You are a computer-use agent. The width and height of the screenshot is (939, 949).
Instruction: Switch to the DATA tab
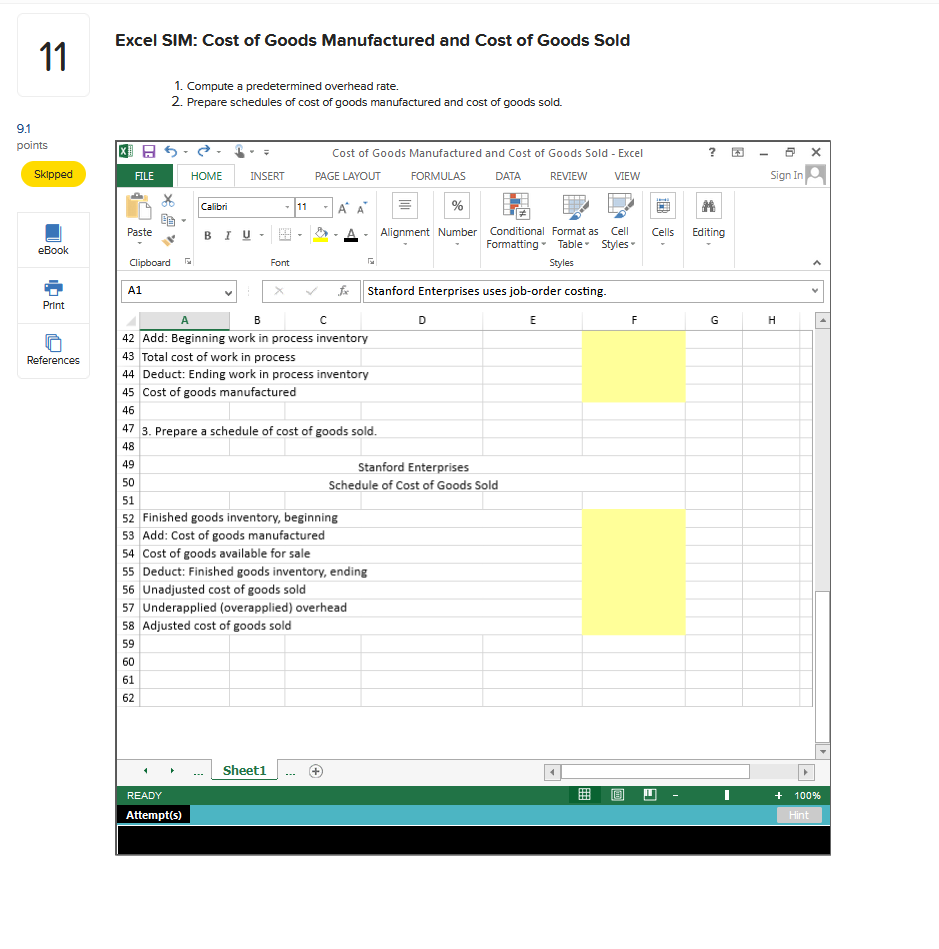[508, 176]
